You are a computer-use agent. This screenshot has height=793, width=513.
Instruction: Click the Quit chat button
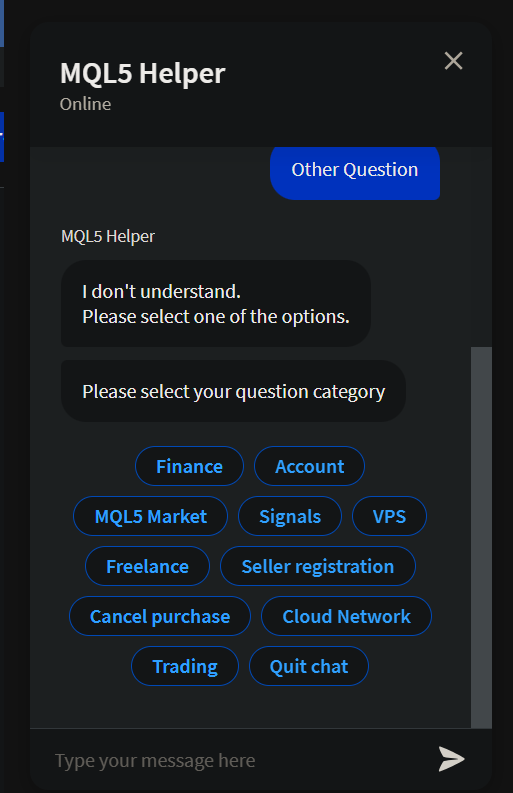click(x=309, y=667)
